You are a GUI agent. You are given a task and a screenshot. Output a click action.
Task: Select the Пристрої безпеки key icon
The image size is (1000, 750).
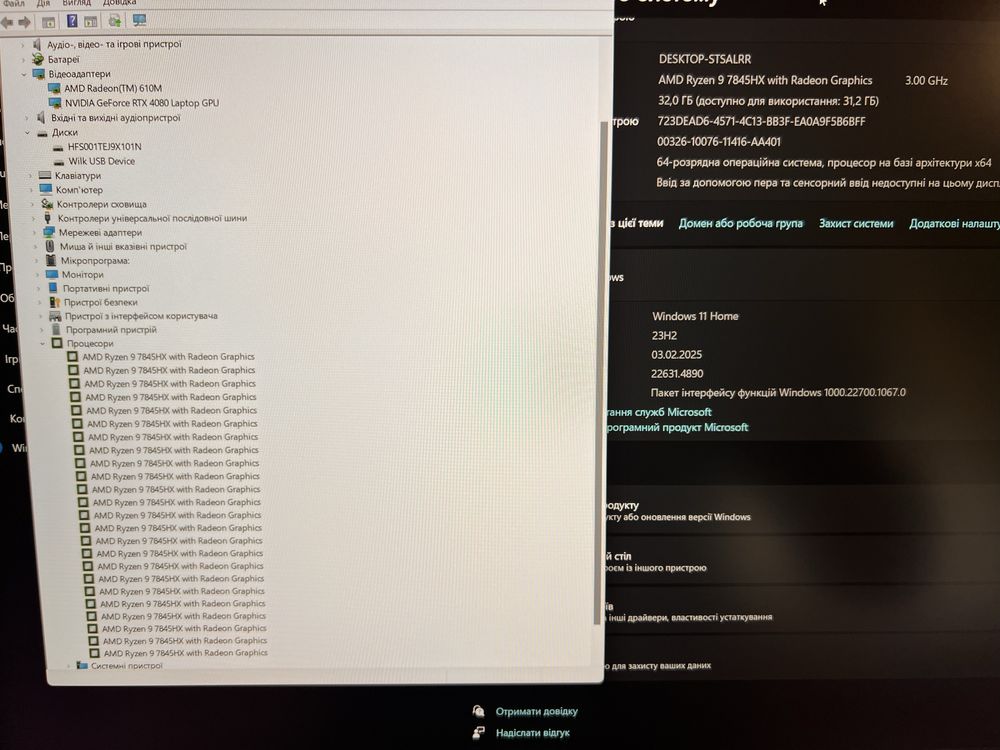tap(55, 302)
